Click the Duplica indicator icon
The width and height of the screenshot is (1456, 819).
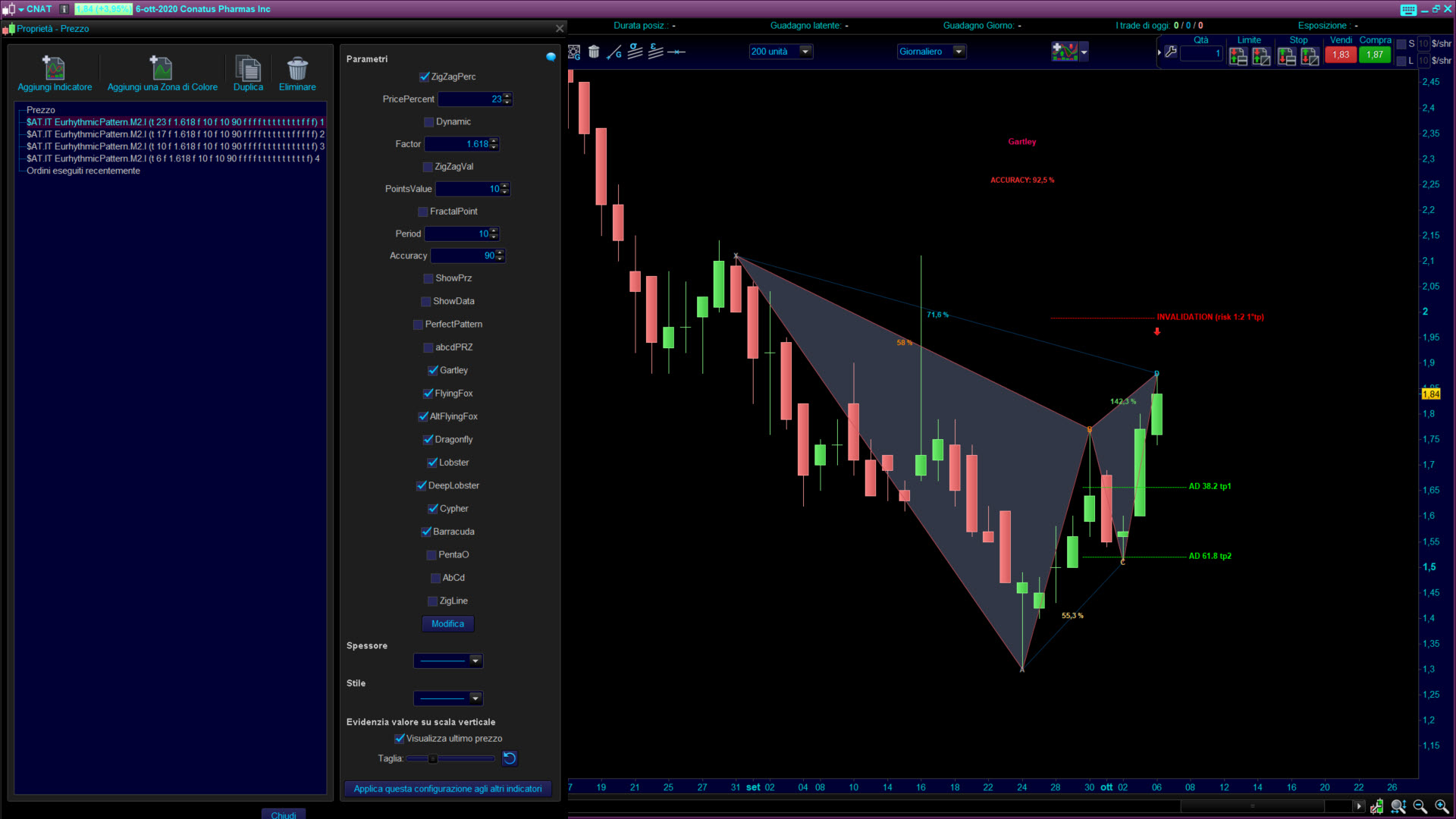[248, 68]
